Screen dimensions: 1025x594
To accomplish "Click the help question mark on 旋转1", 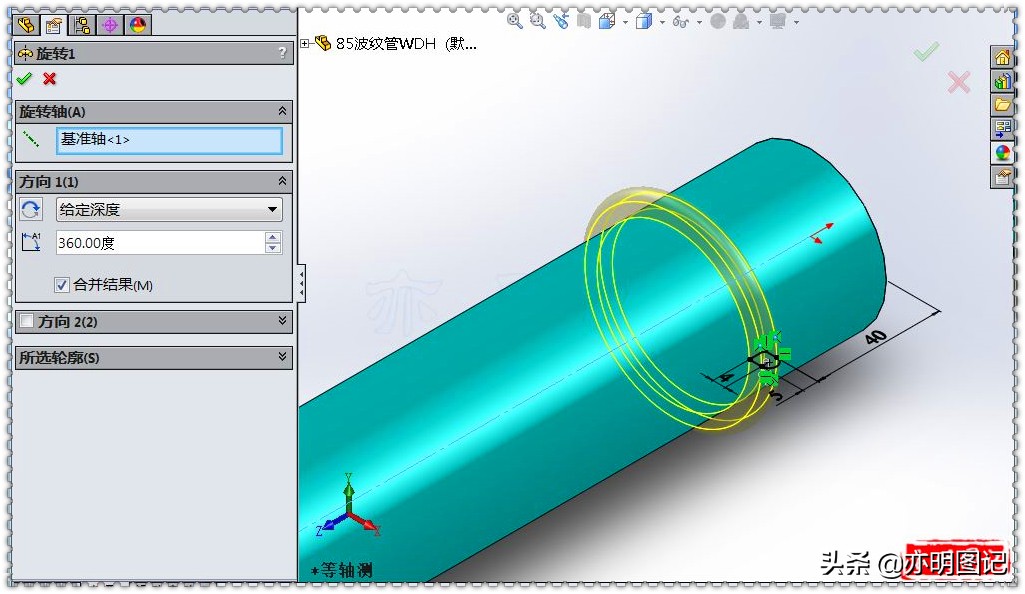I will coord(283,53).
